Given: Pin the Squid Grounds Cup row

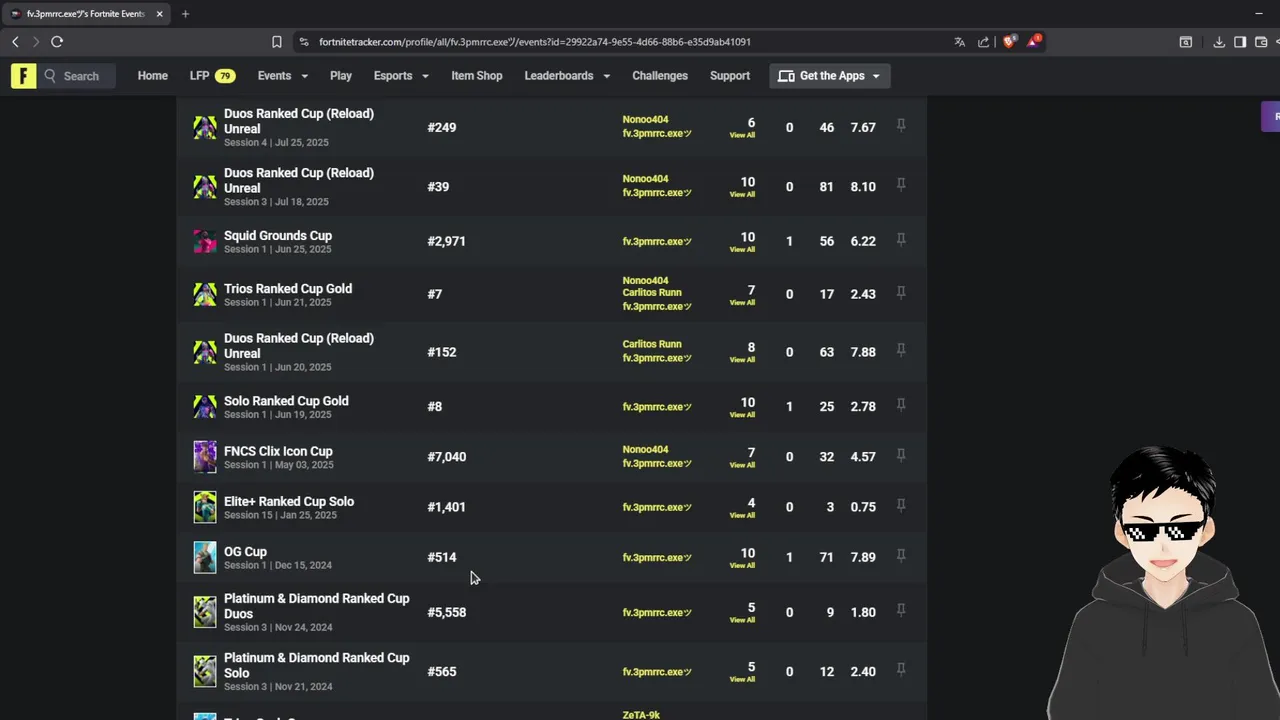Looking at the screenshot, I should (901, 240).
